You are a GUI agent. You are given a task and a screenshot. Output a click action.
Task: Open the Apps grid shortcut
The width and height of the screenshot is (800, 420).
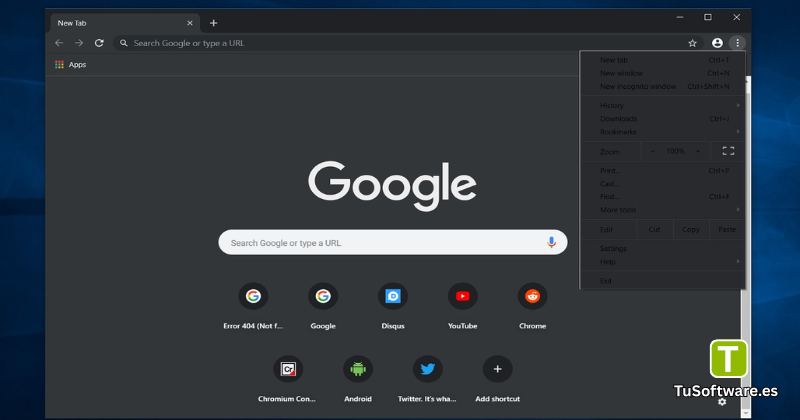point(59,64)
